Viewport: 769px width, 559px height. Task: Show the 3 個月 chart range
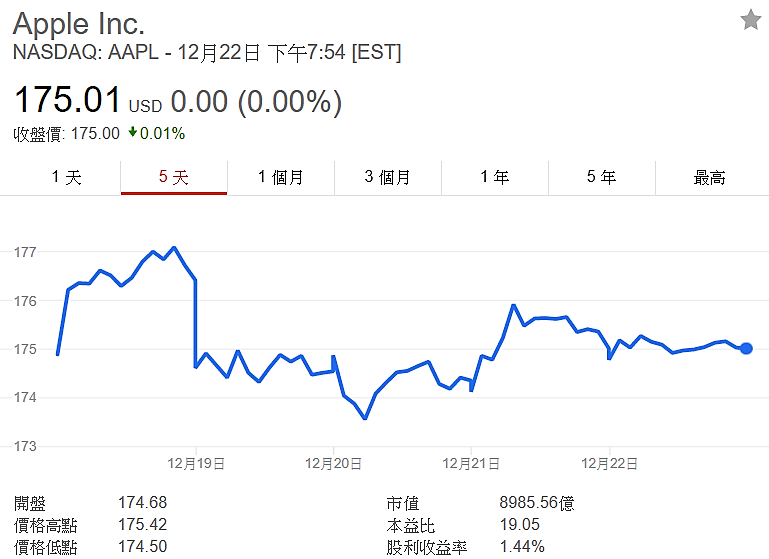click(x=388, y=177)
